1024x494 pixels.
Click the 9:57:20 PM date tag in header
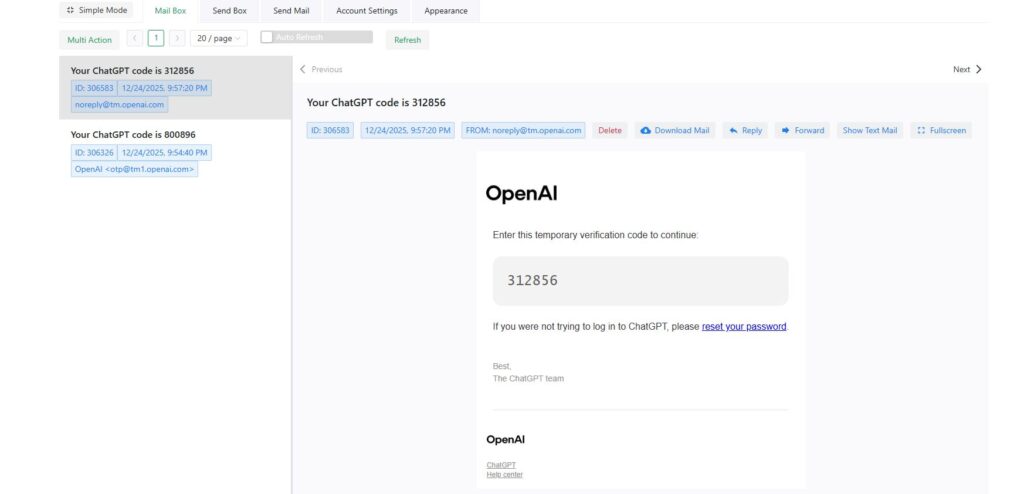[x=408, y=131]
